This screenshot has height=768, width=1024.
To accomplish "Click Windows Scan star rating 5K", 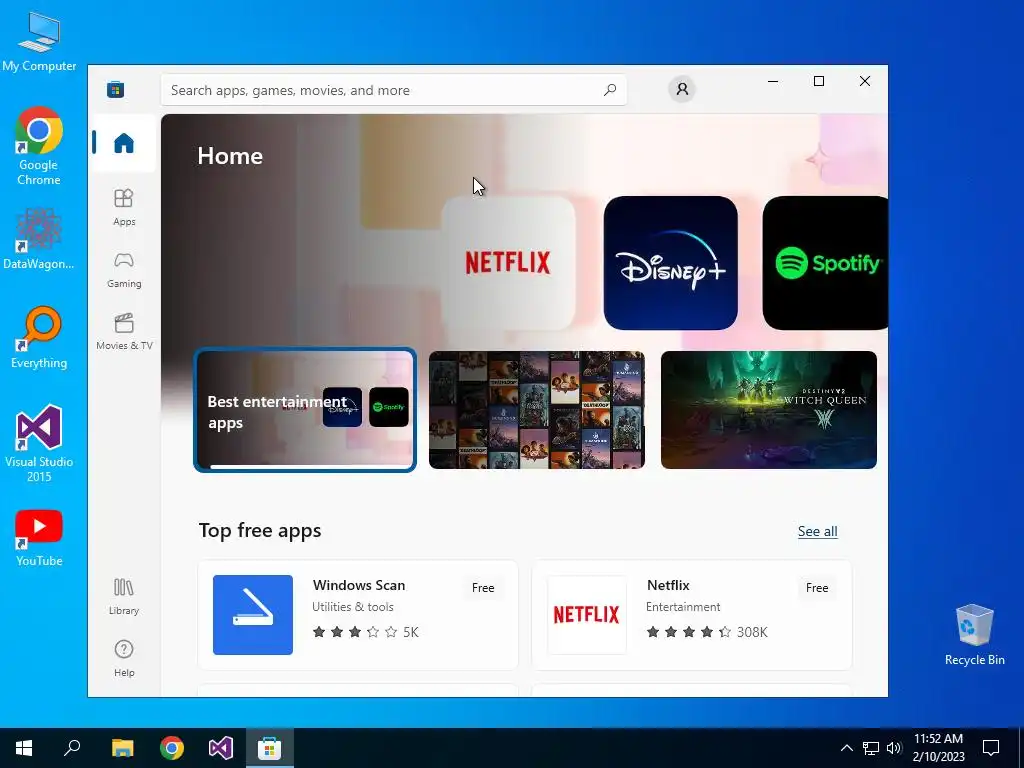I will 366,632.
